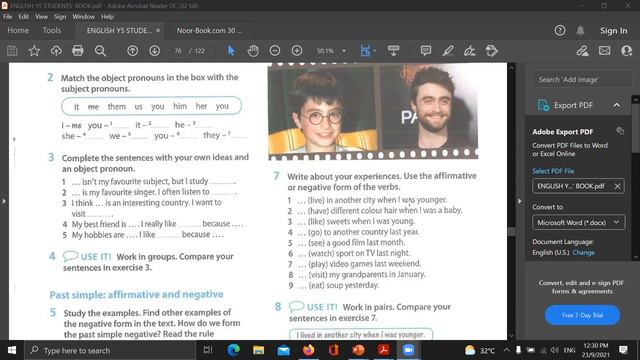Close the ENGLISH Y5 STUDE... tab
The width and height of the screenshot is (640, 360).
[x=158, y=31]
